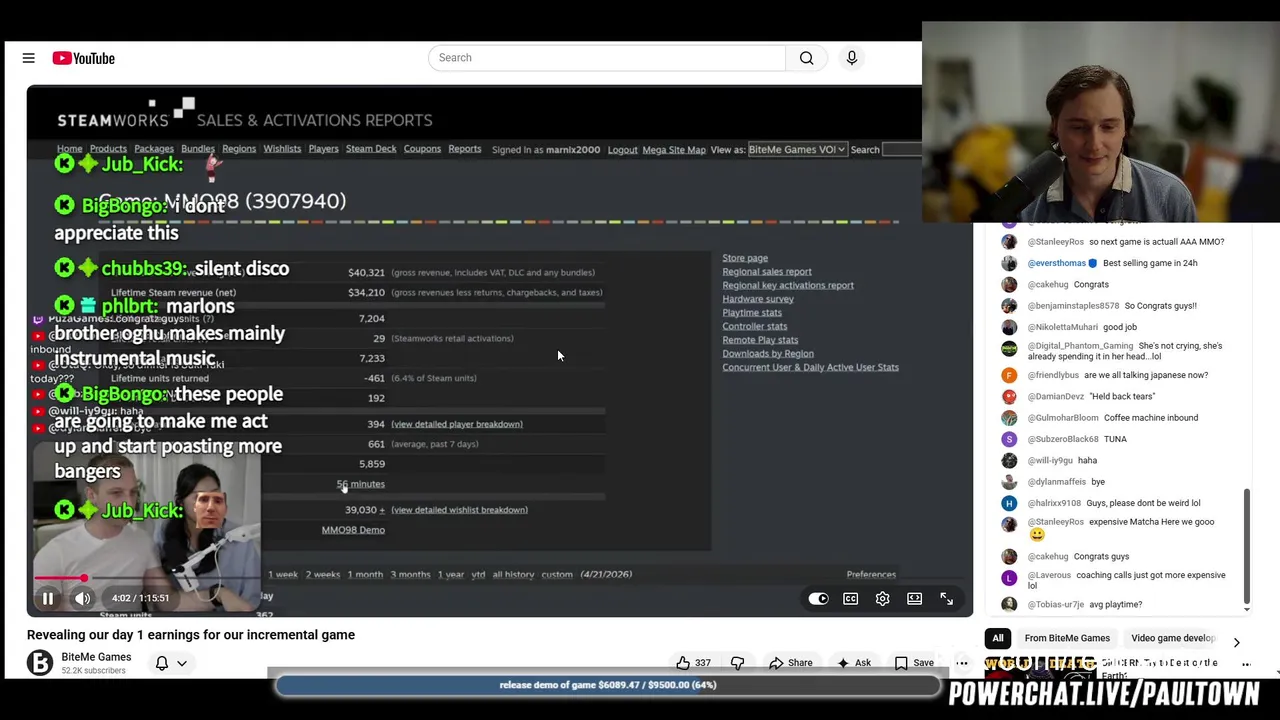Click 'view detailed player breakdown' link

click(x=457, y=424)
